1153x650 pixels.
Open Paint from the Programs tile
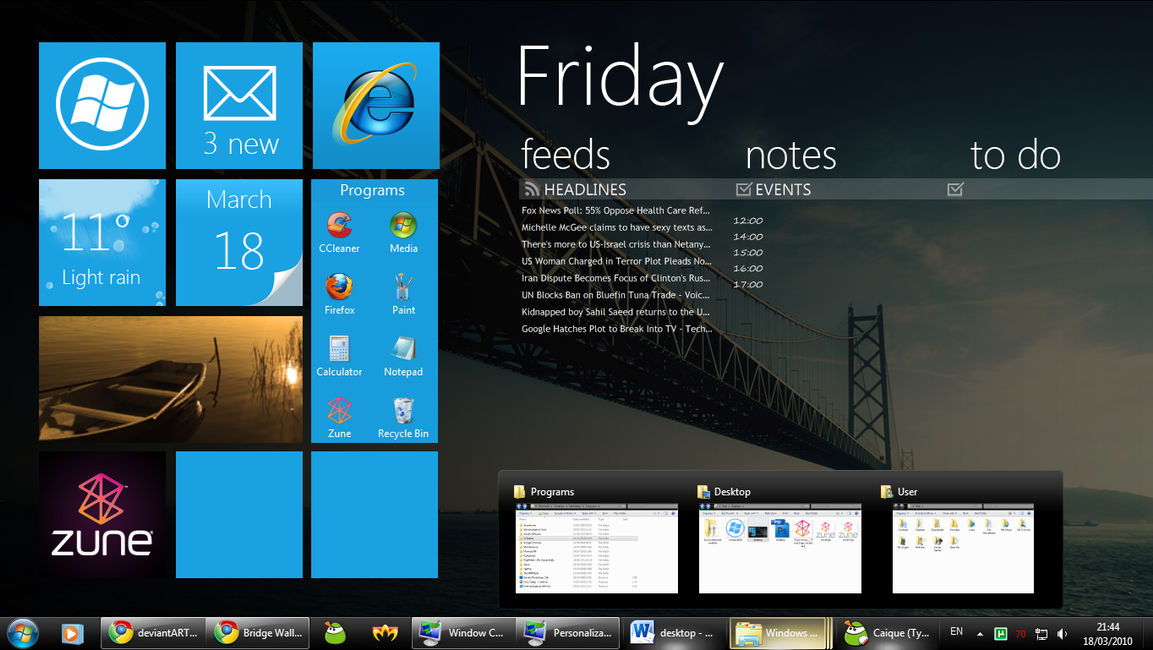[x=403, y=294]
